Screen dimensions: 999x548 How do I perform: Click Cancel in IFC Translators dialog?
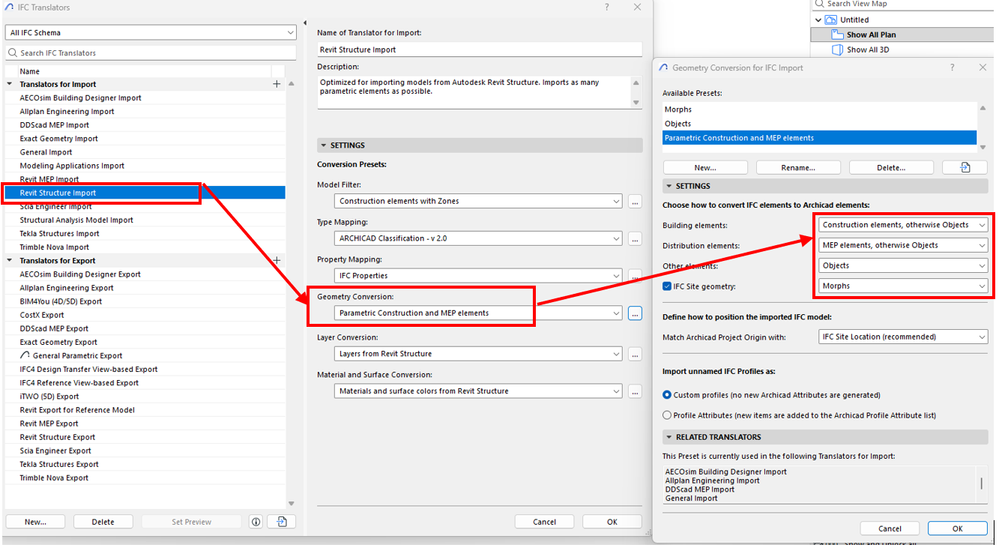[x=545, y=522]
